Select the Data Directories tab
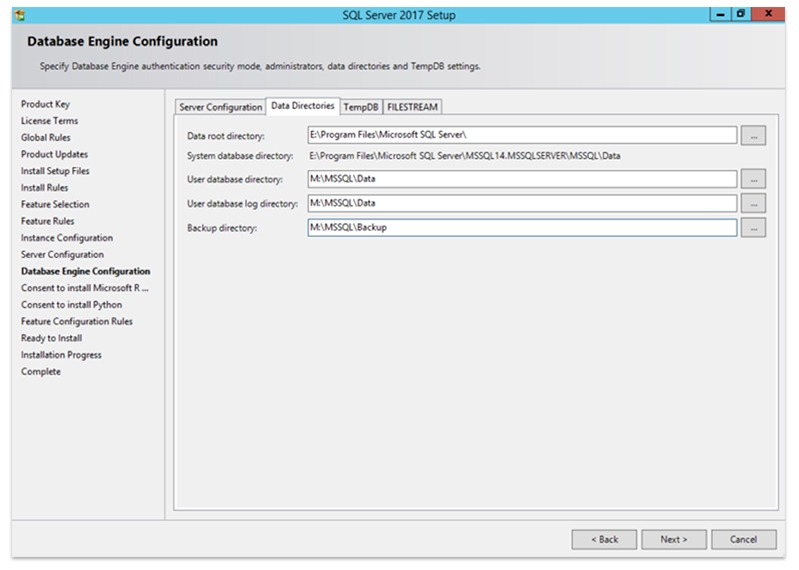799x570 pixels. point(303,106)
